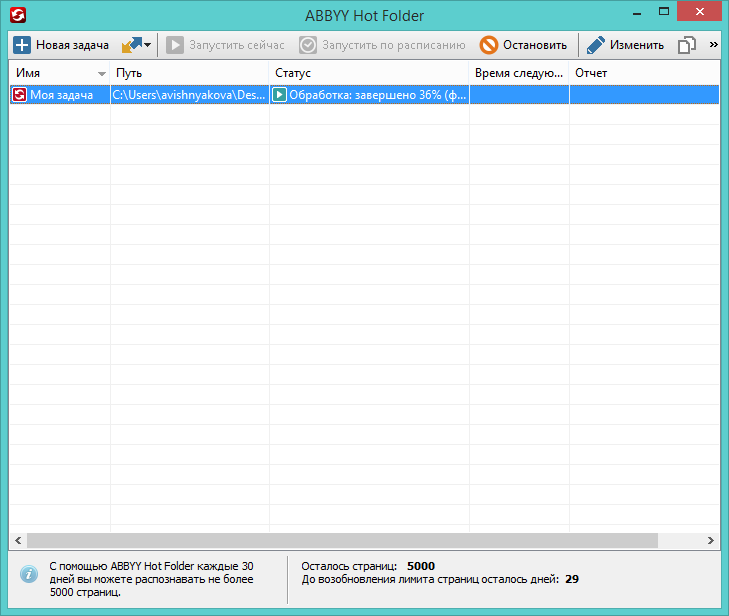Click the horizontal scrollbar left arrow
The width and height of the screenshot is (729, 616).
tap(18, 540)
